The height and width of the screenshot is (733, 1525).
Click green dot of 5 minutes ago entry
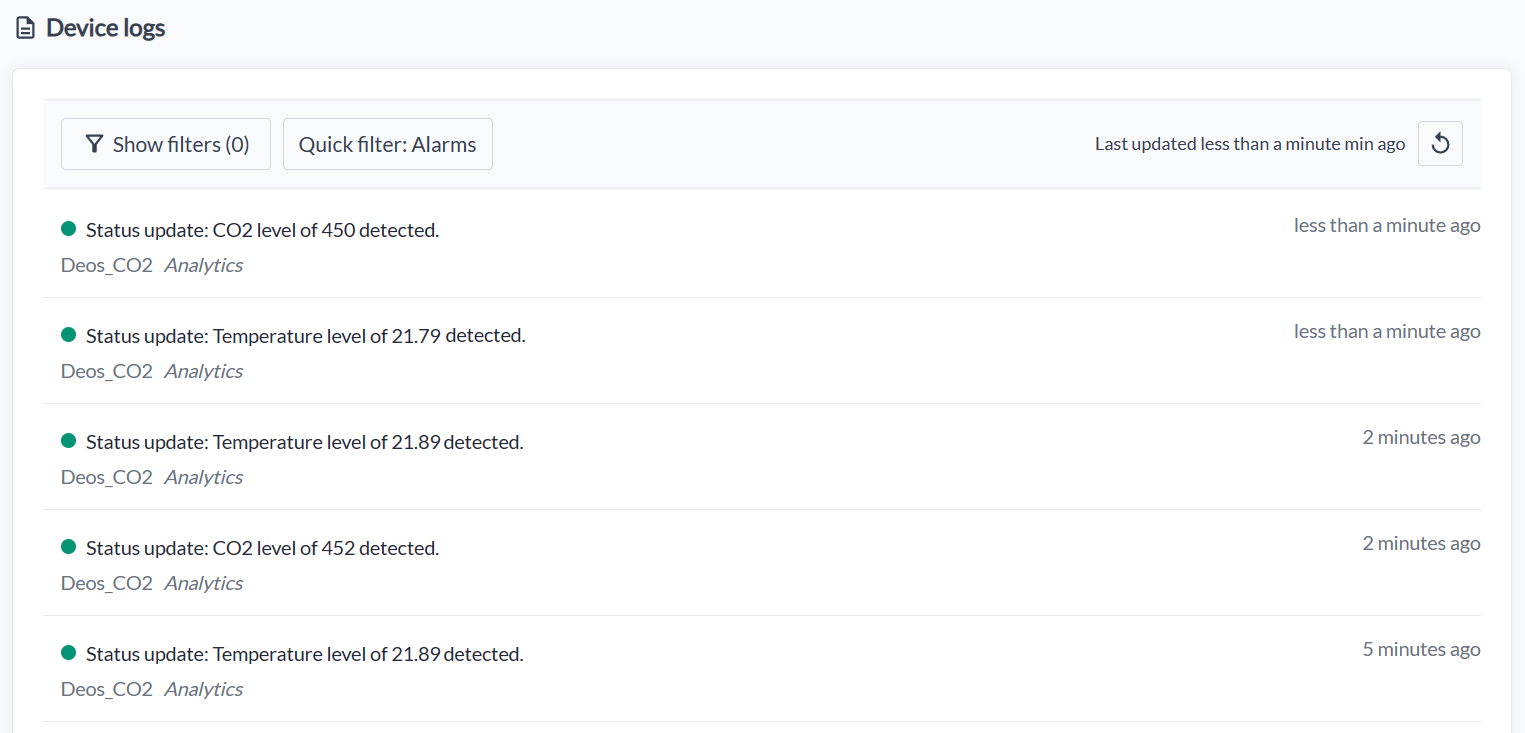(x=69, y=653)
